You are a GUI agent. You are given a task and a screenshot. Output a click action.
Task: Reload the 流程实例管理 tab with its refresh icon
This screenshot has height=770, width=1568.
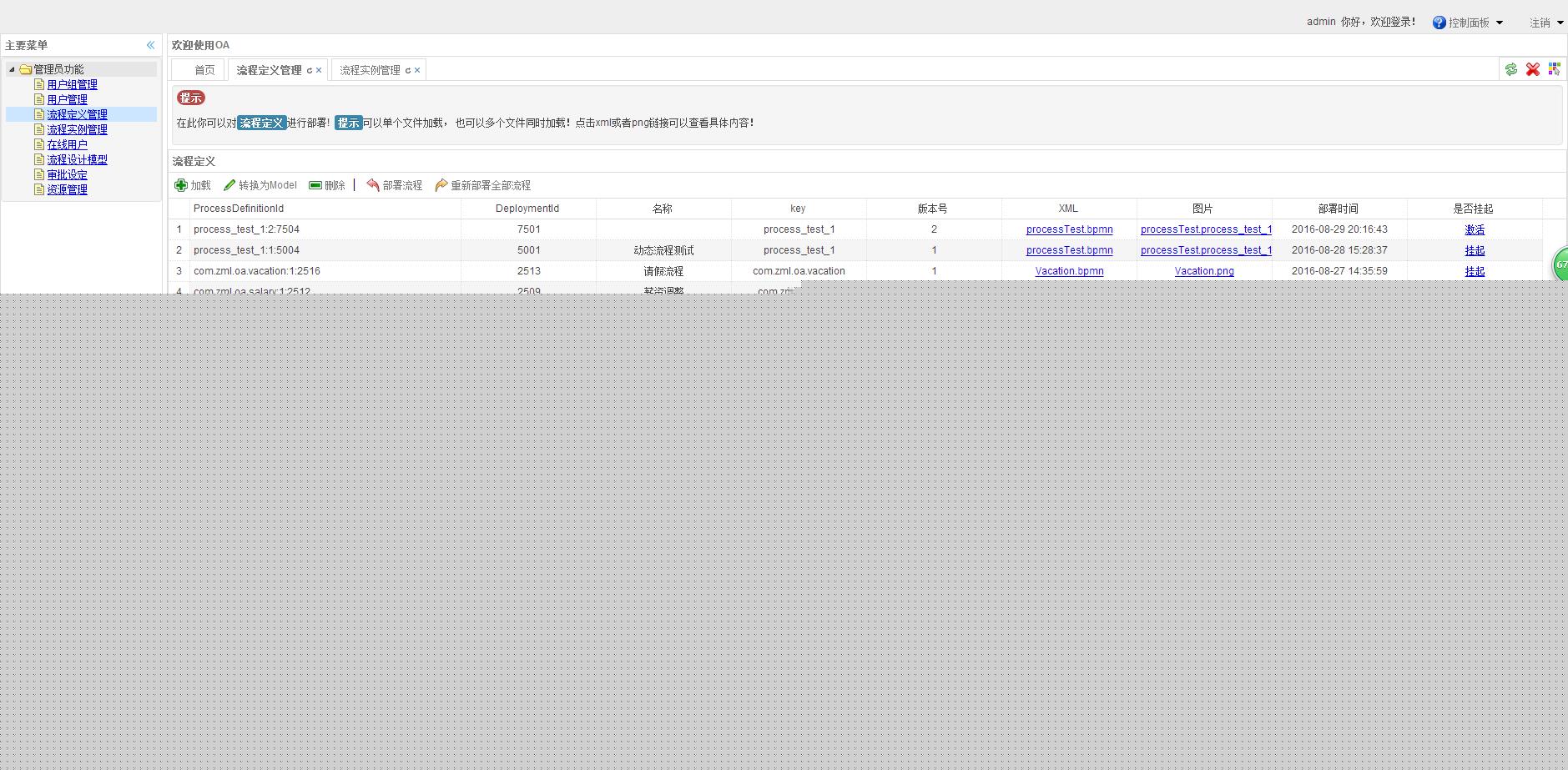(407, 70)
